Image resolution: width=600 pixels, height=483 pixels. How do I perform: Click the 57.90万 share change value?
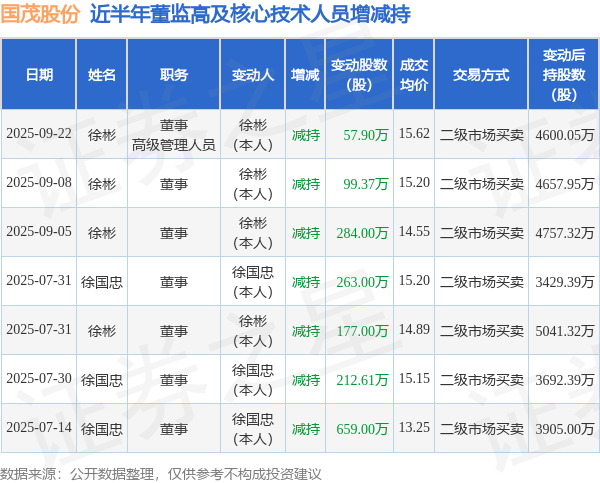point(366,135)
